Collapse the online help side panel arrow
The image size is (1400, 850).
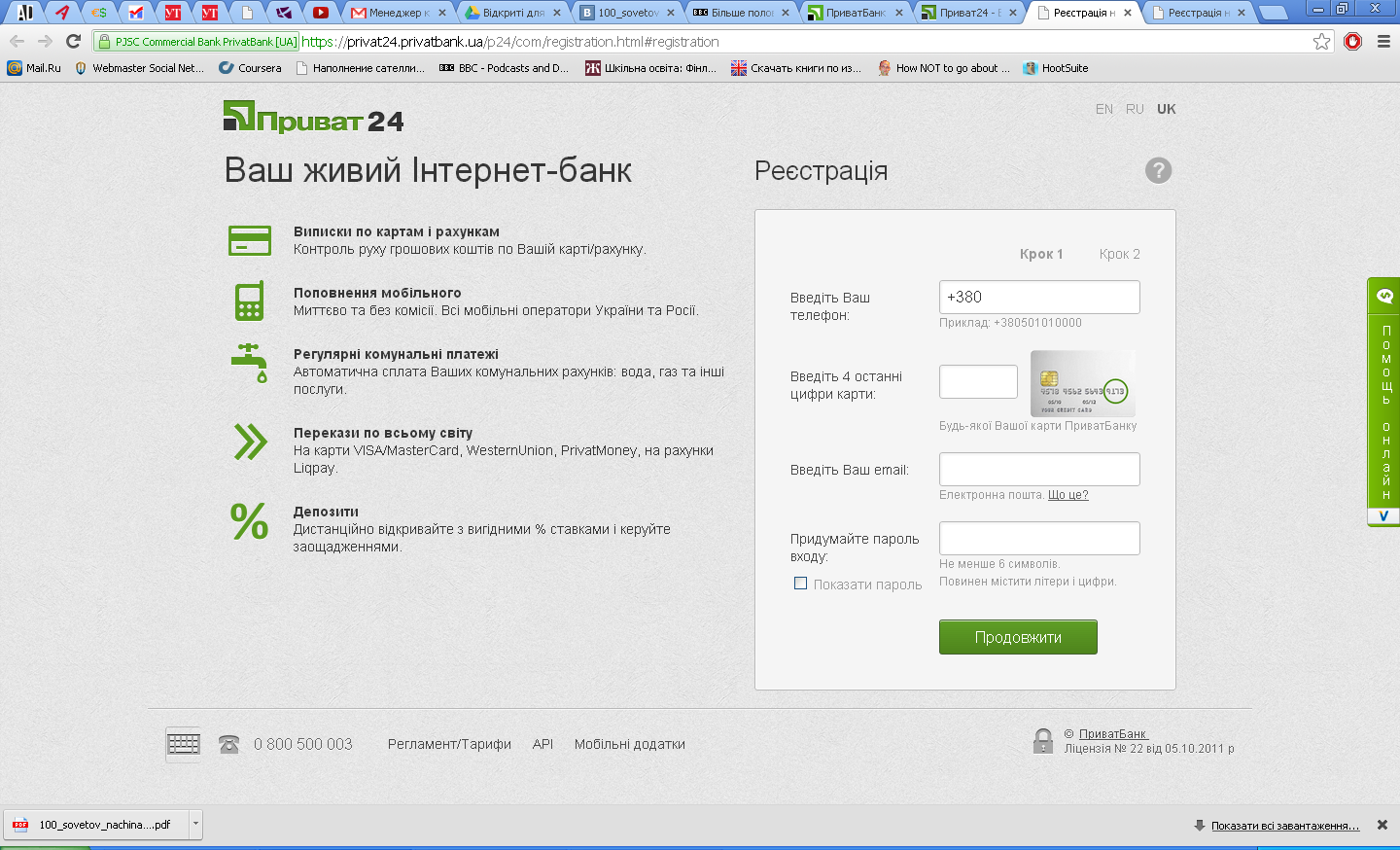[1383, 515]
